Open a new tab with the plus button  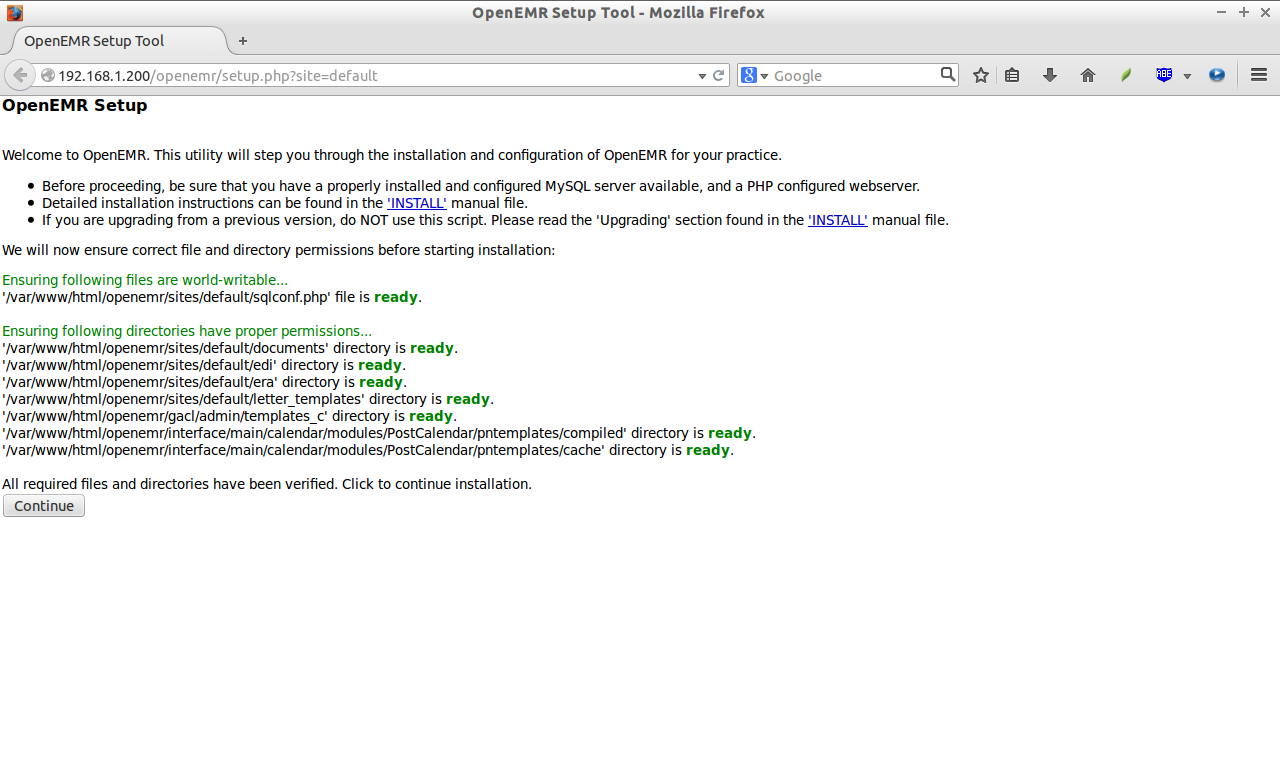click(x=242, y=41)
